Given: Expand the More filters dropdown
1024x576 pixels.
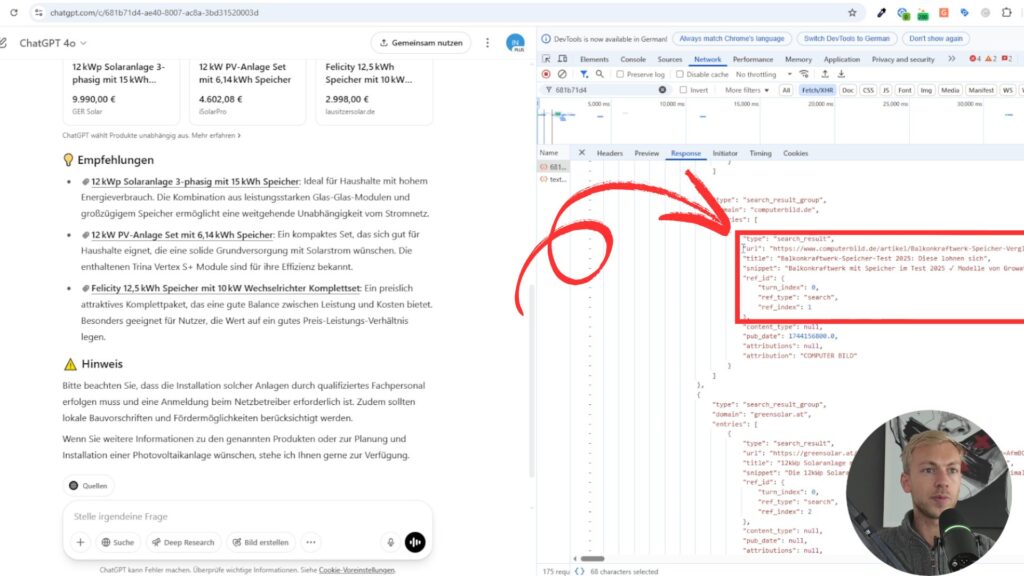Looking at the screenshot, I should point(747,90).
